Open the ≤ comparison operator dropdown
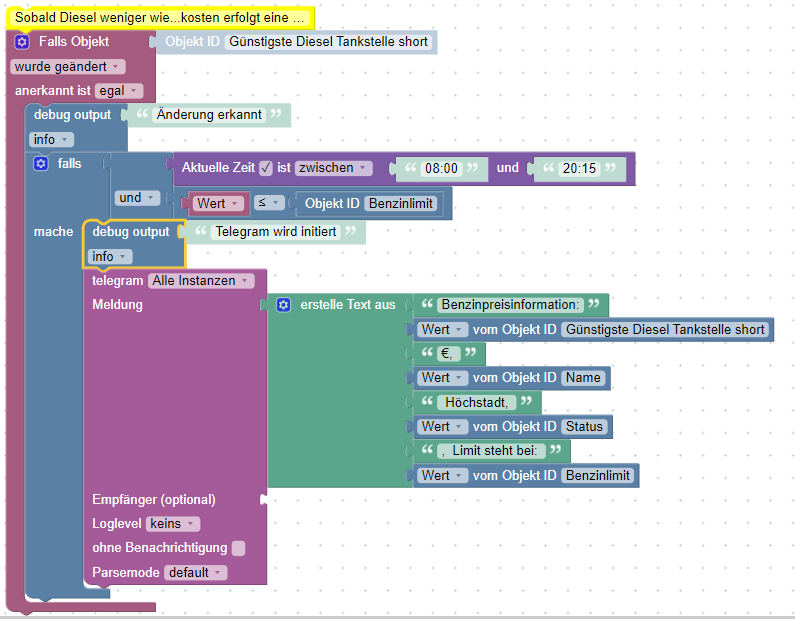The width and height of the screenshot is (795, 619). coord(269,203)
